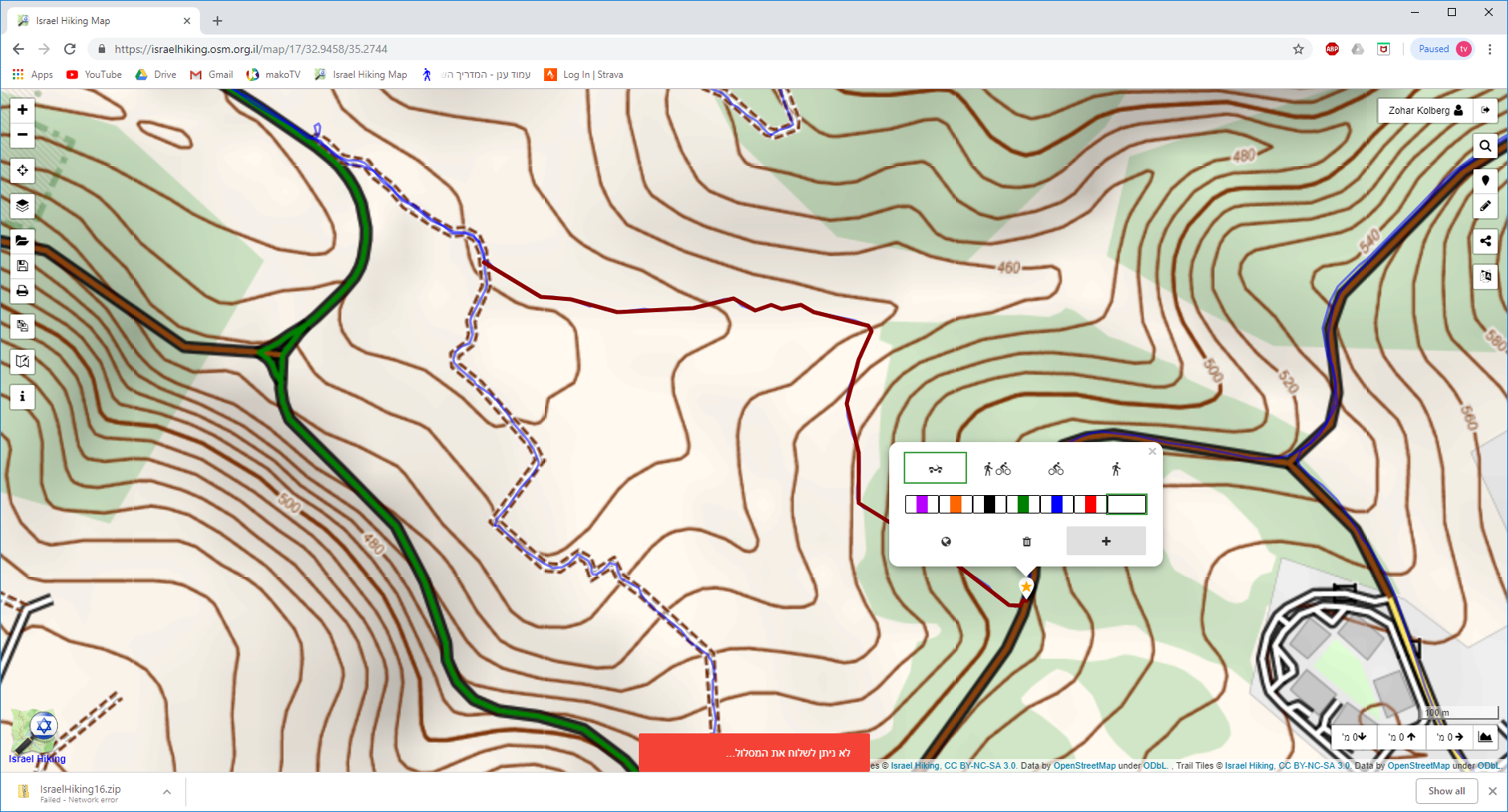1508x812 pixels.
Task: Click the Zohar Kolberg user button
Action: (x=1425, y=111)
